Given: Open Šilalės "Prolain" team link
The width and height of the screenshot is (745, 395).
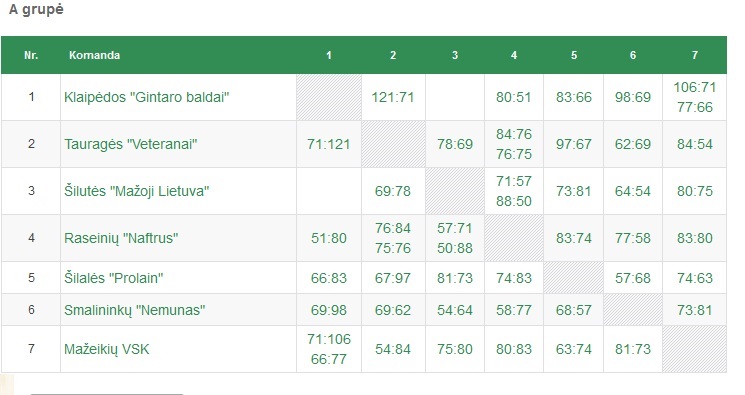Looking at the screenshot, I should tap(114, 278).
